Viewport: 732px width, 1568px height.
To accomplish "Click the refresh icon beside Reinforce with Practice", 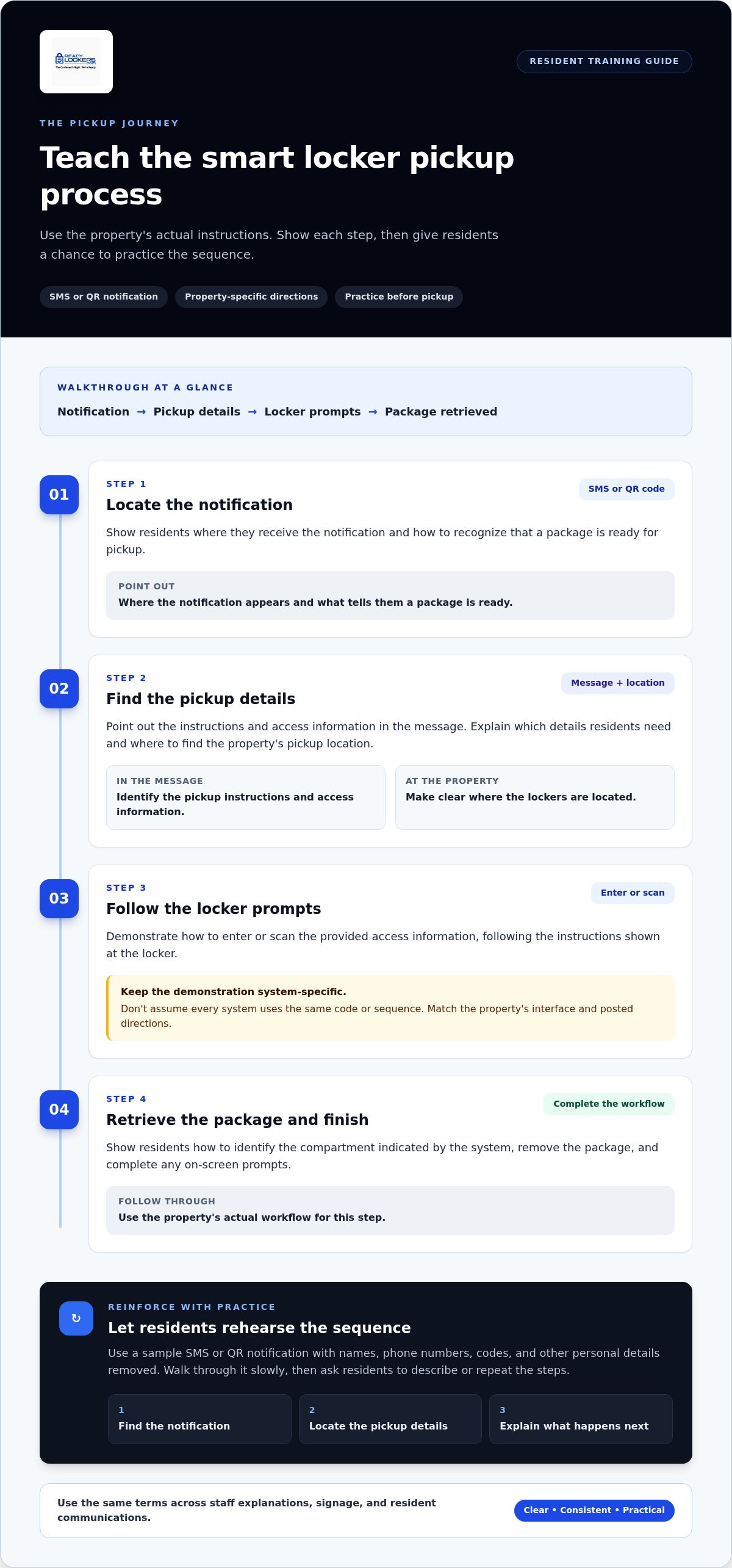I will [x=76, y=1318].
